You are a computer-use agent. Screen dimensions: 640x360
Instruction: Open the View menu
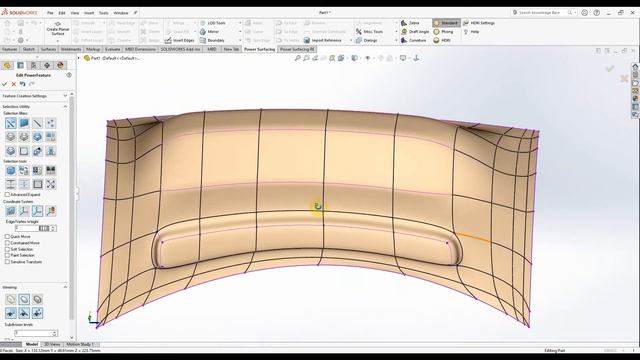pyautogui.click(x=75, y=13)
